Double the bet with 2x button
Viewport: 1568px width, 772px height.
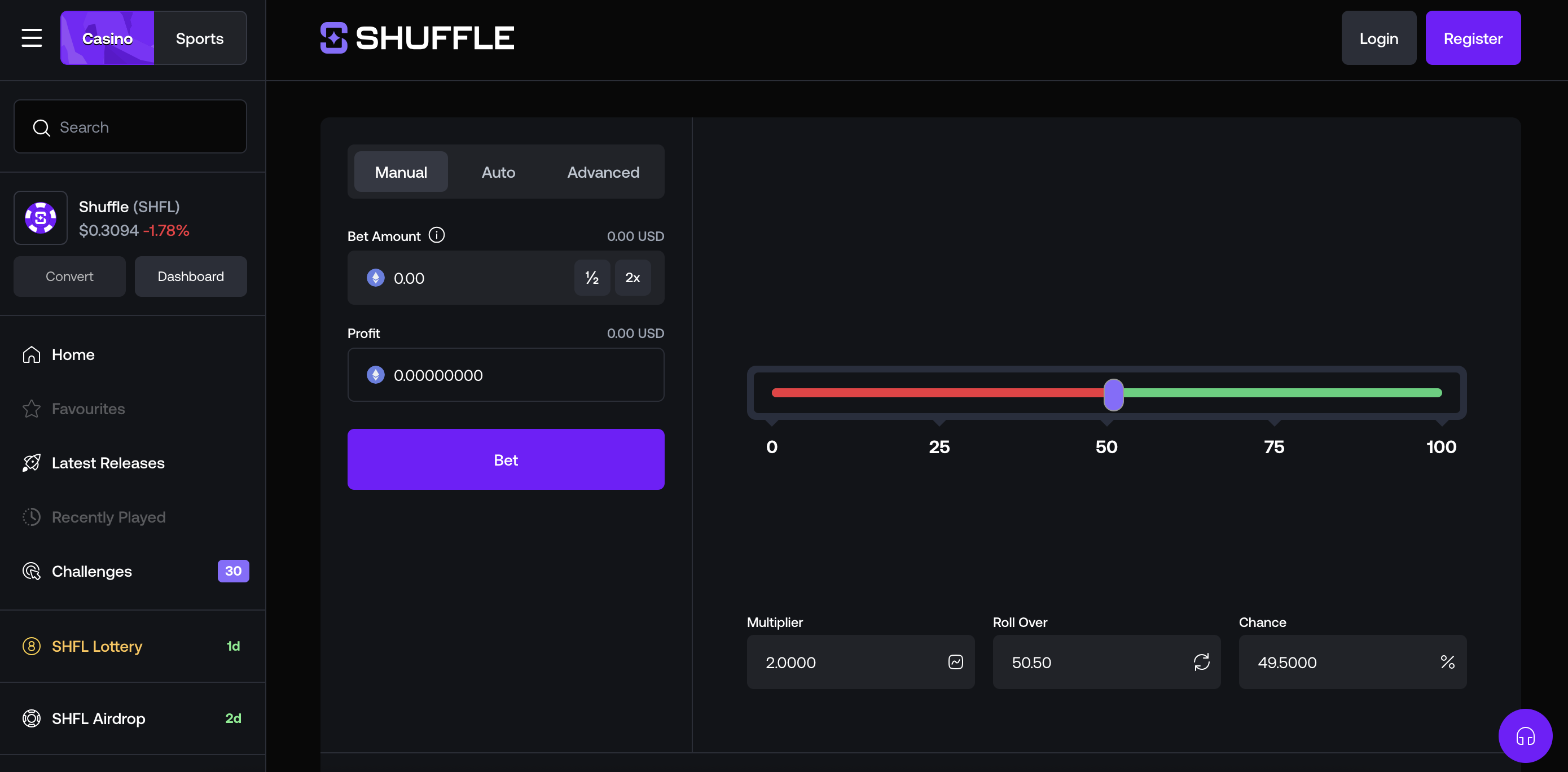point(633,278)
